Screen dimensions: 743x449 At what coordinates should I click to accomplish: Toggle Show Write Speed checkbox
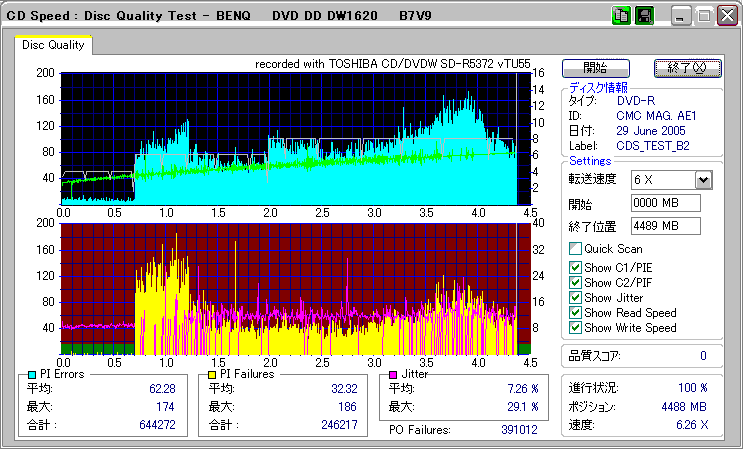575,328
